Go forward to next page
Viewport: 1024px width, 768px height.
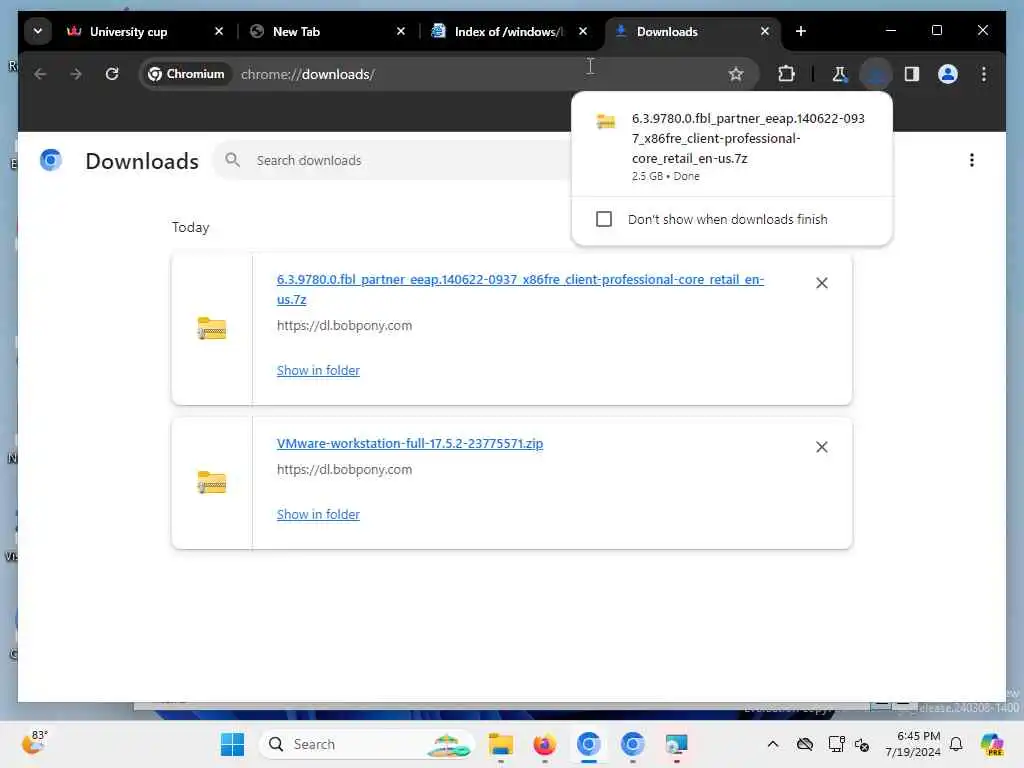tap(76, 74)
